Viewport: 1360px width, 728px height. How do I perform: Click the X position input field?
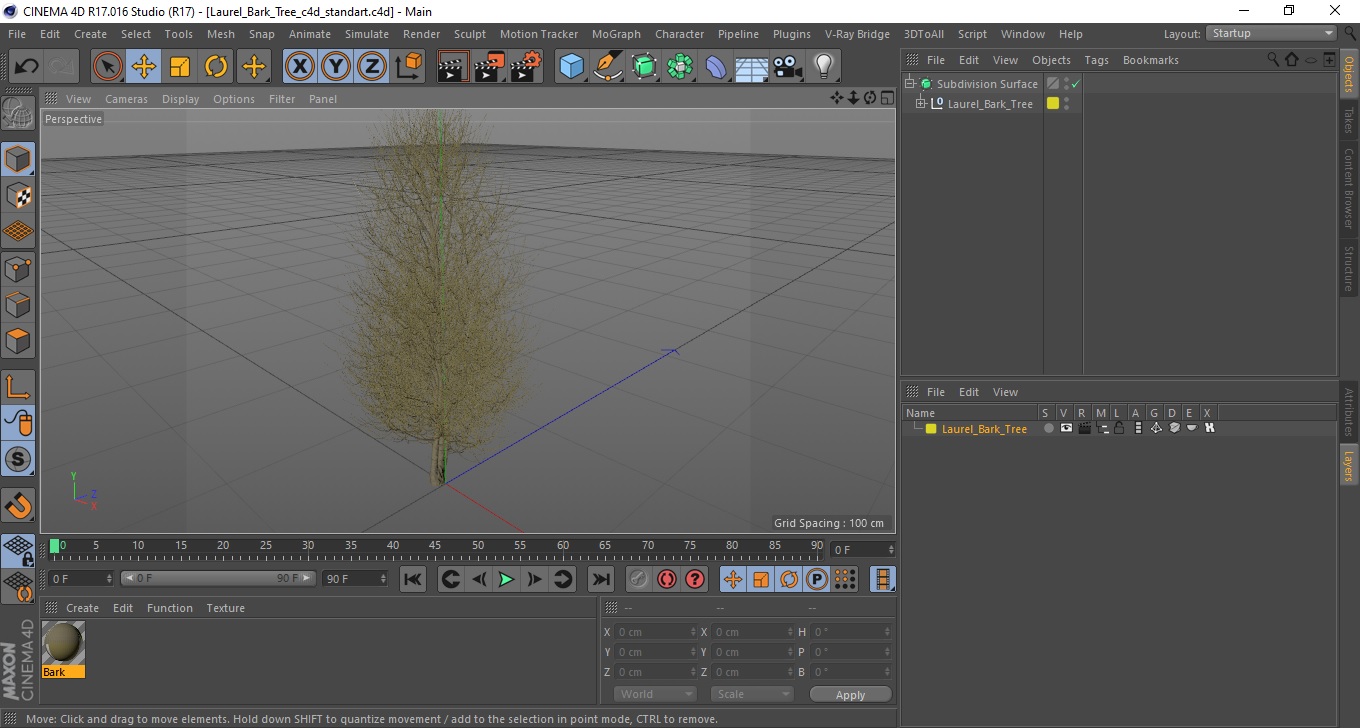656,632
